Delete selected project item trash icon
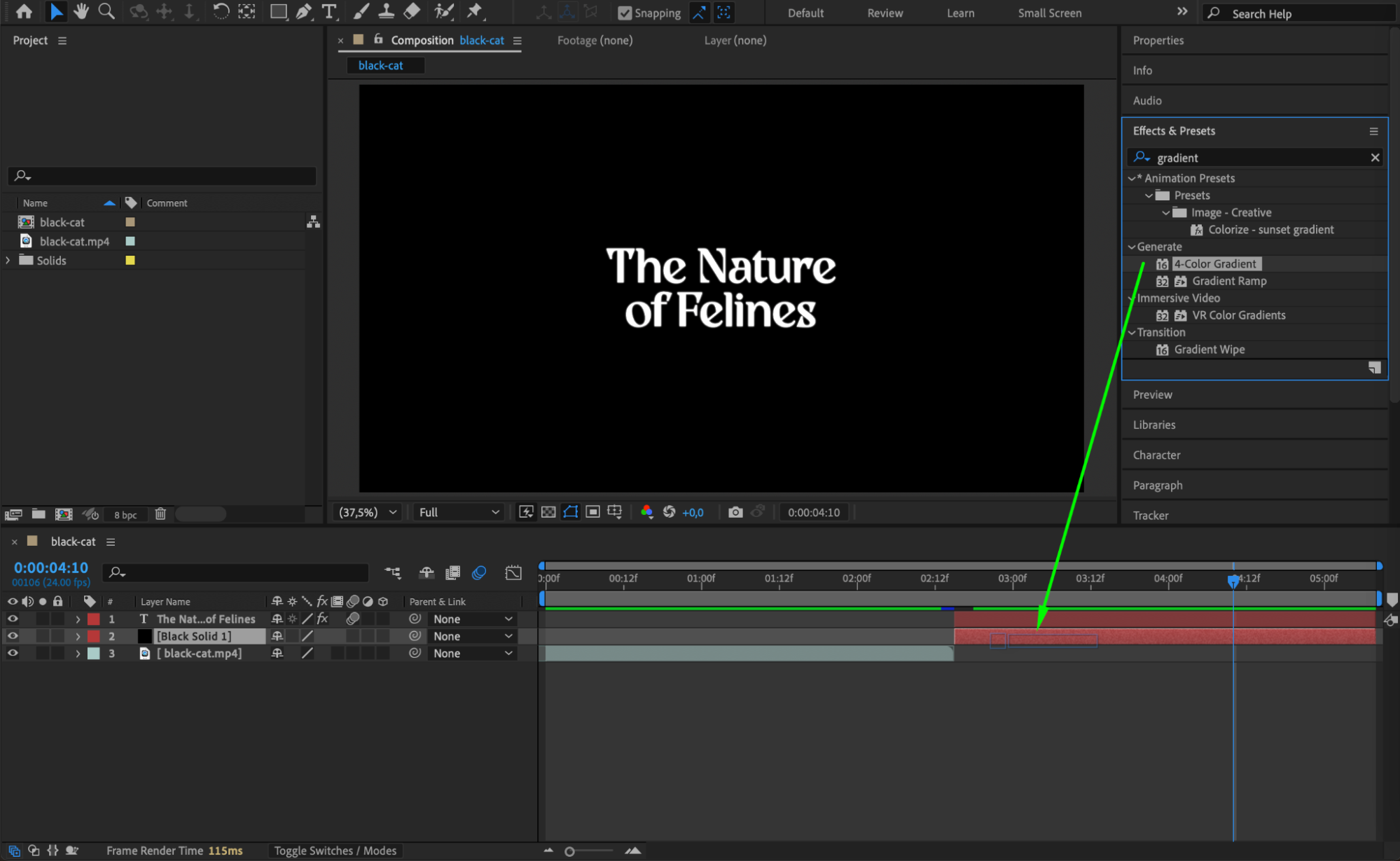Viewport: 1400px width, 861px height. click(160, 514)
